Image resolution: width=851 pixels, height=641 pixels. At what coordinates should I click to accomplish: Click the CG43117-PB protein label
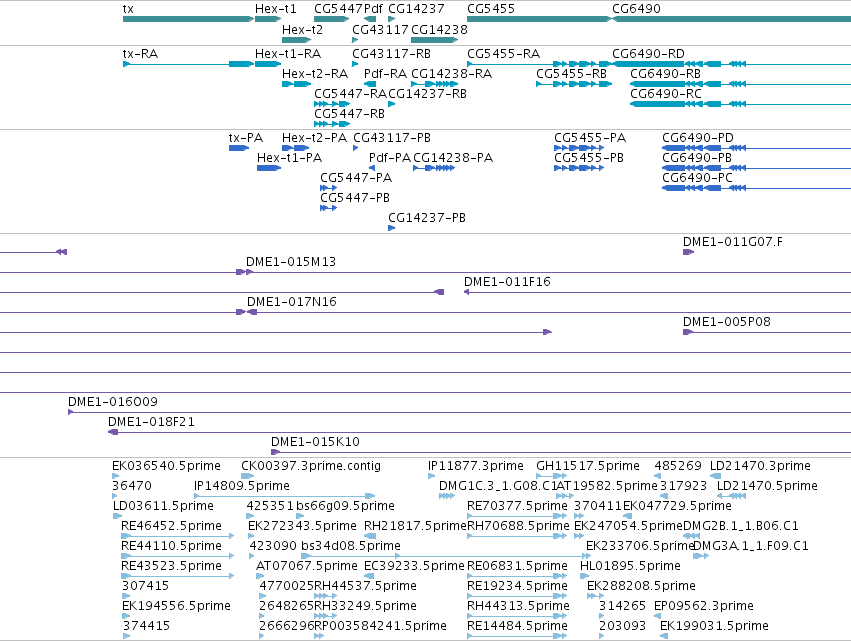(x=392, y=137)
